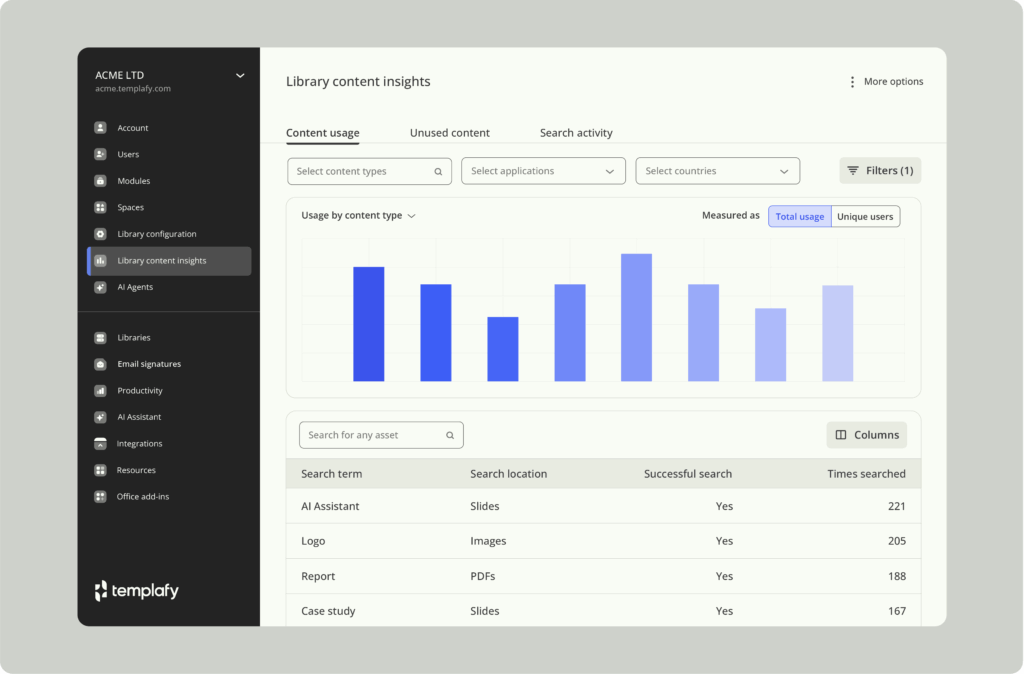1024x674 pixels.
Task: Click the Columns button
Action: [x=866, y=435]
